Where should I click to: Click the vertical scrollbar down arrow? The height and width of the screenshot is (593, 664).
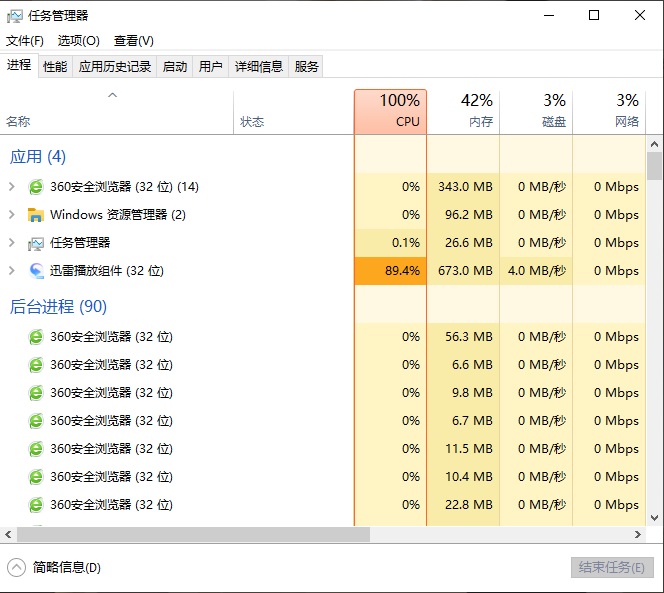[655, 518]
